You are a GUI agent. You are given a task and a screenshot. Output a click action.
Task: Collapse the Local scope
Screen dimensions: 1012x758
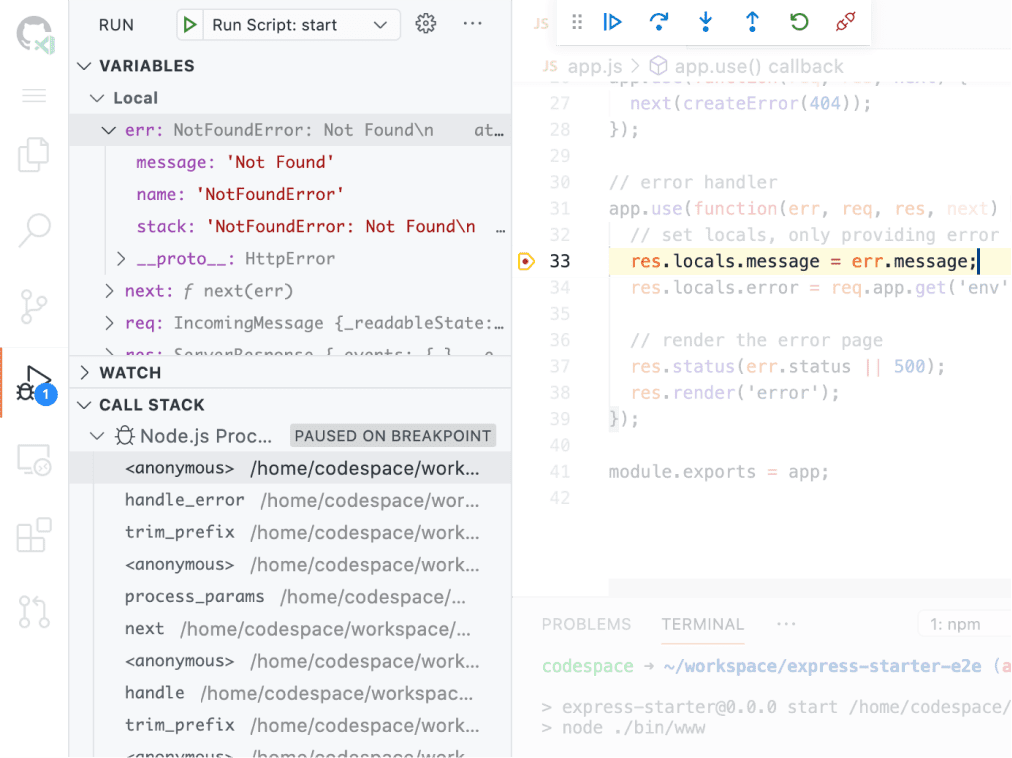pyautogui.click(x=97, y=98)
